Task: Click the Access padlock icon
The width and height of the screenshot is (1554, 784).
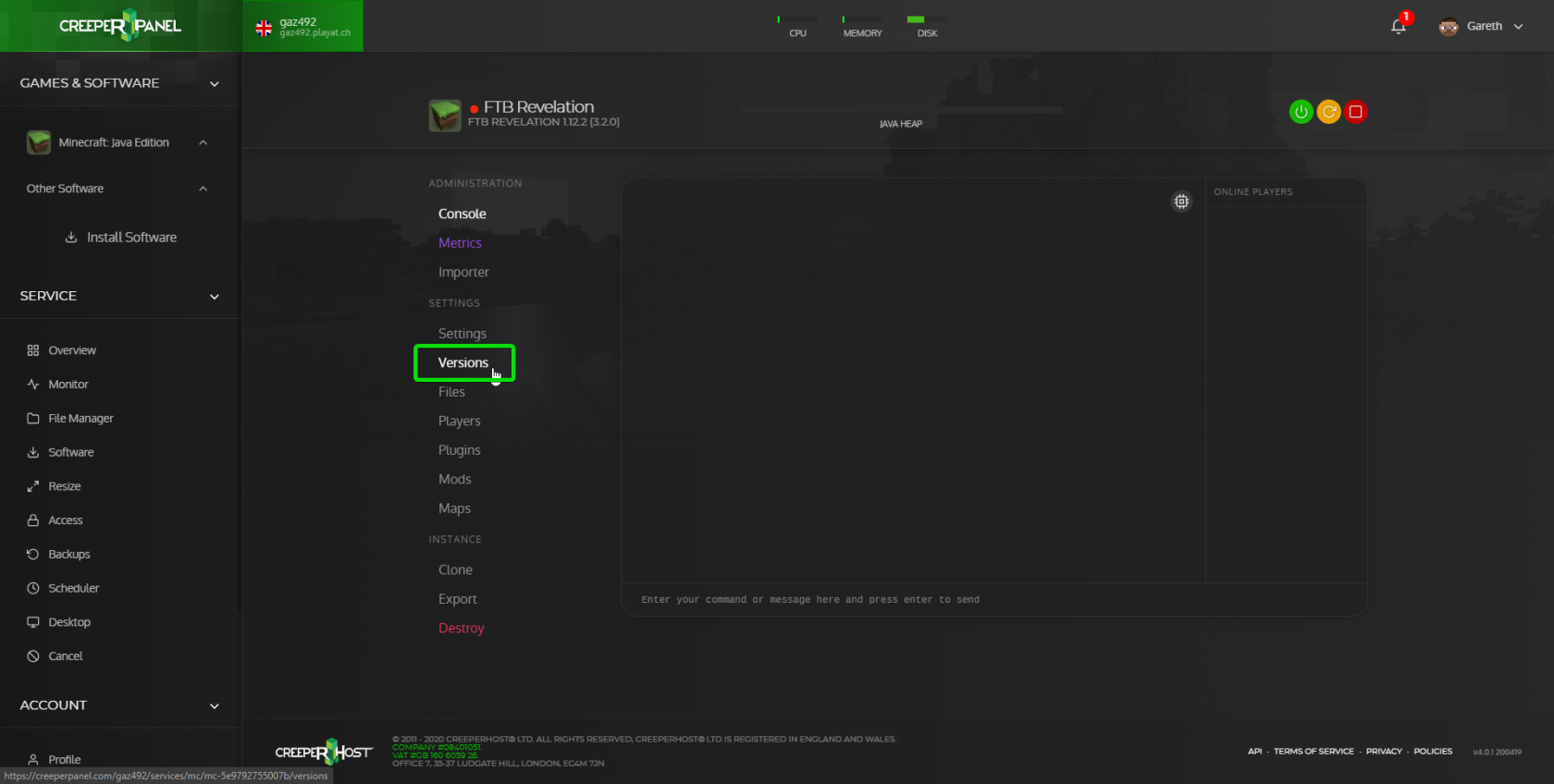Action: click(x=33, y=521)
